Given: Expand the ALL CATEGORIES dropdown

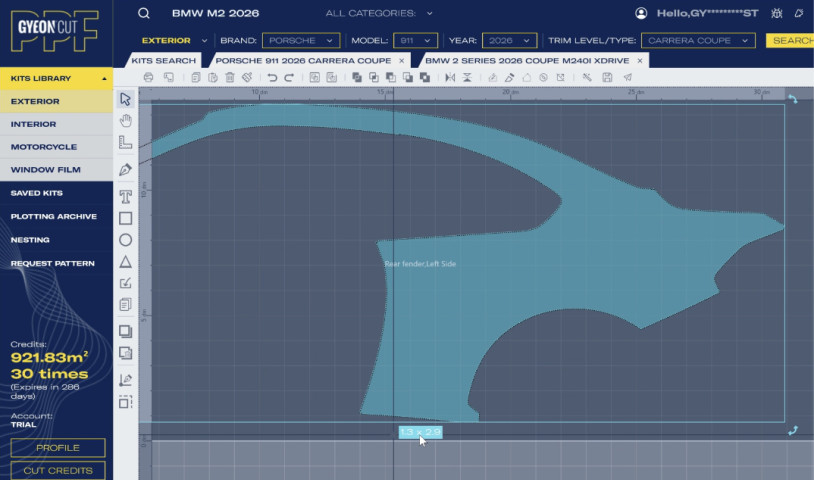Looking at the screenshot, I should pos(379,13).
